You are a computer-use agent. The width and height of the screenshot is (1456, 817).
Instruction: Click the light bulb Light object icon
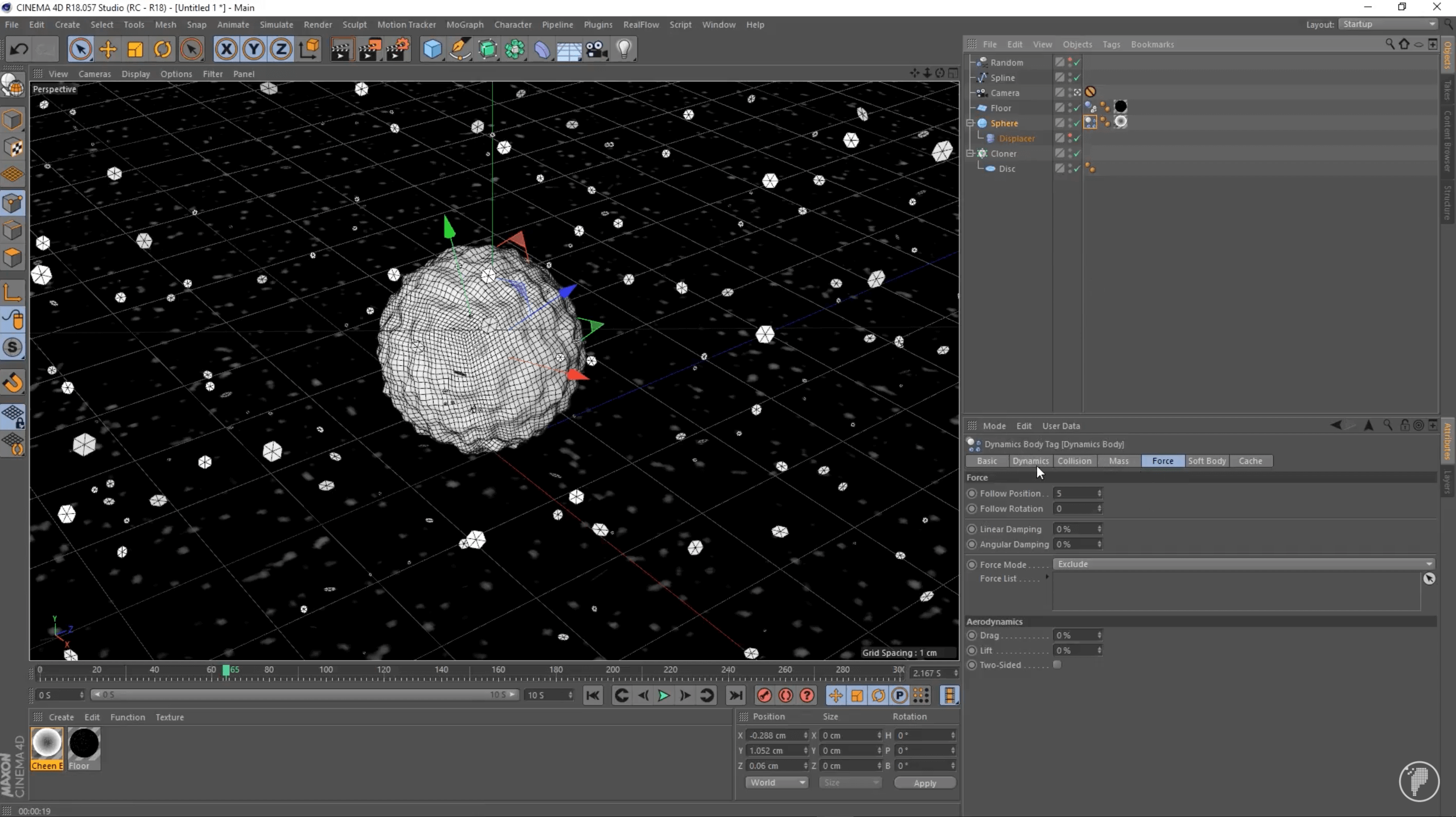coord(624,49)
